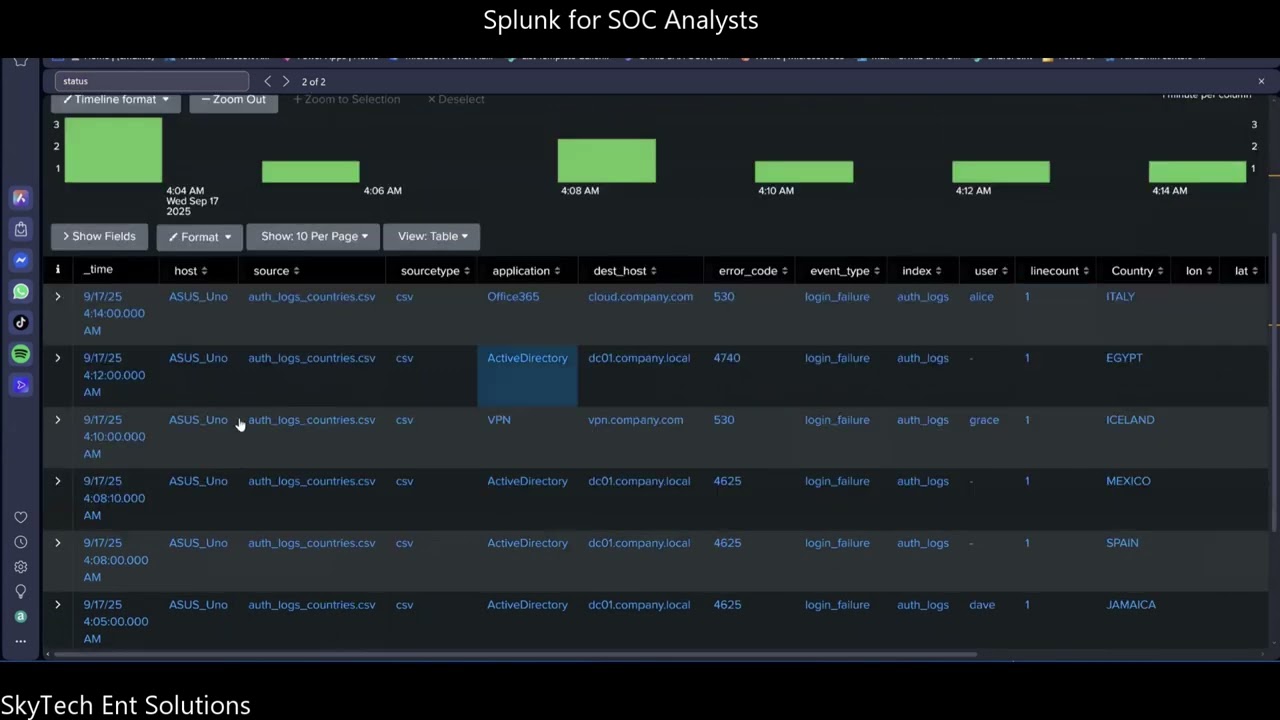Click user alice value
1280x720 pixels.
coord(981,297)
